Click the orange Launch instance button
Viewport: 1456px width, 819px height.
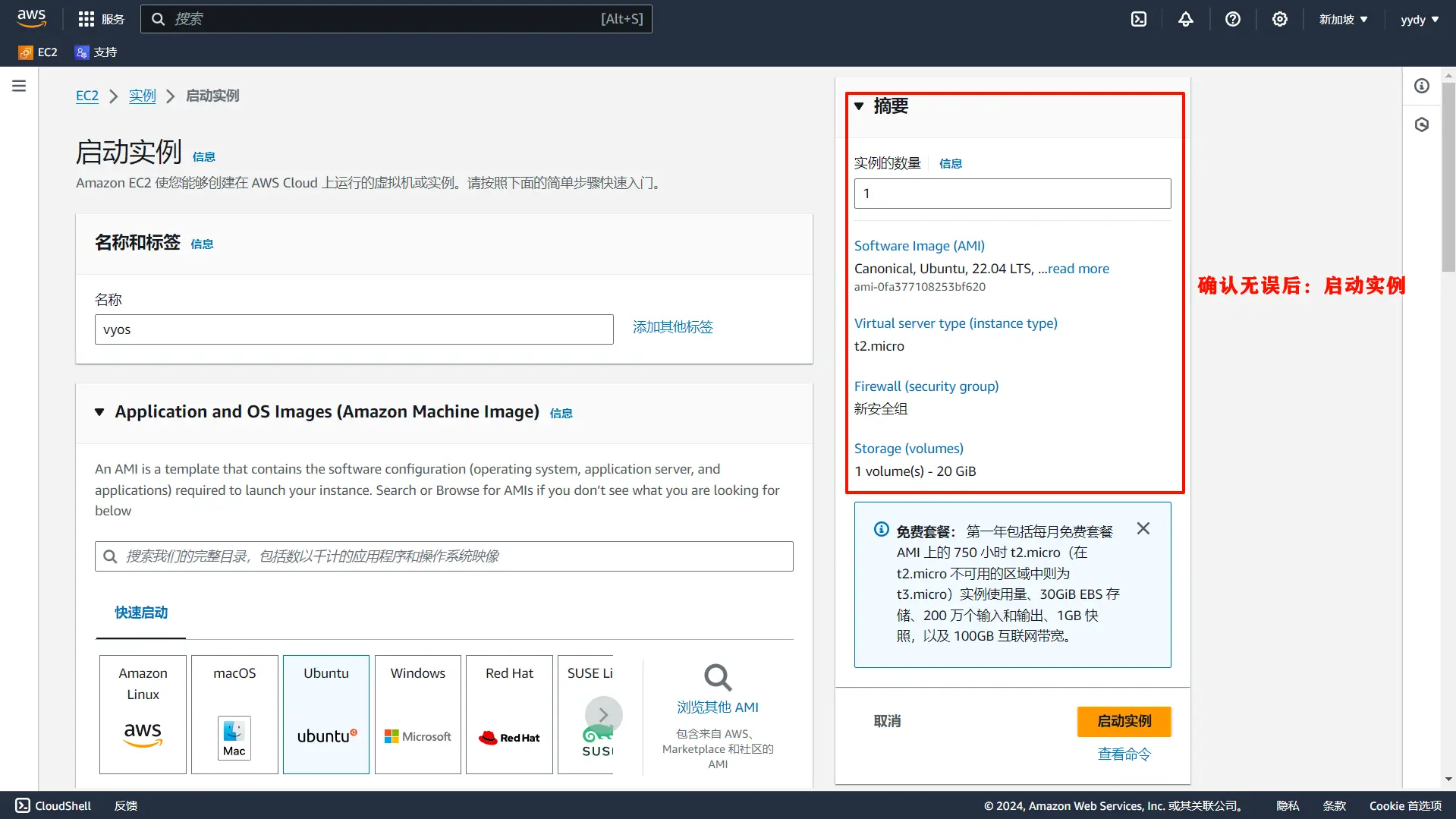coord(1124,721)
